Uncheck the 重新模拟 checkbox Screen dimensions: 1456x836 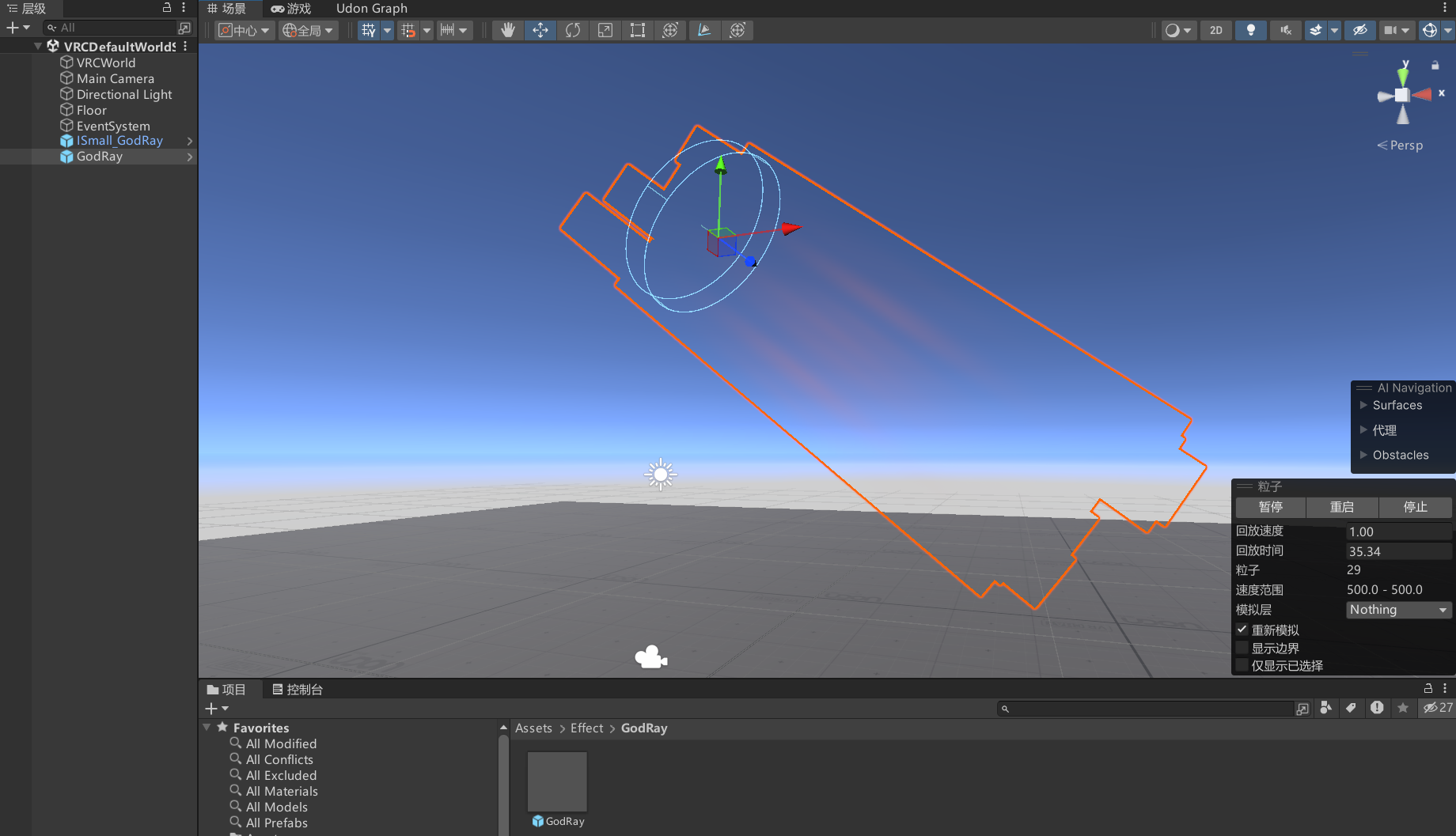1242,630
